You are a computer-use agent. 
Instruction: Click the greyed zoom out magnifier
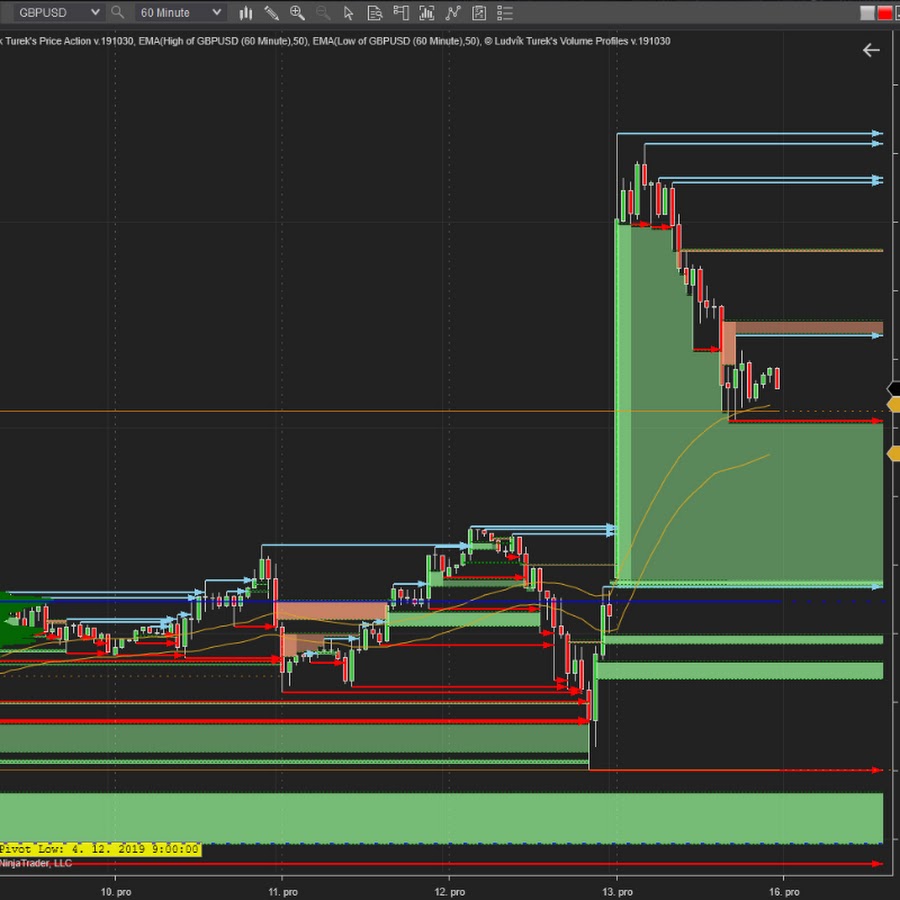pyautogui.click(x=323, y=13)
